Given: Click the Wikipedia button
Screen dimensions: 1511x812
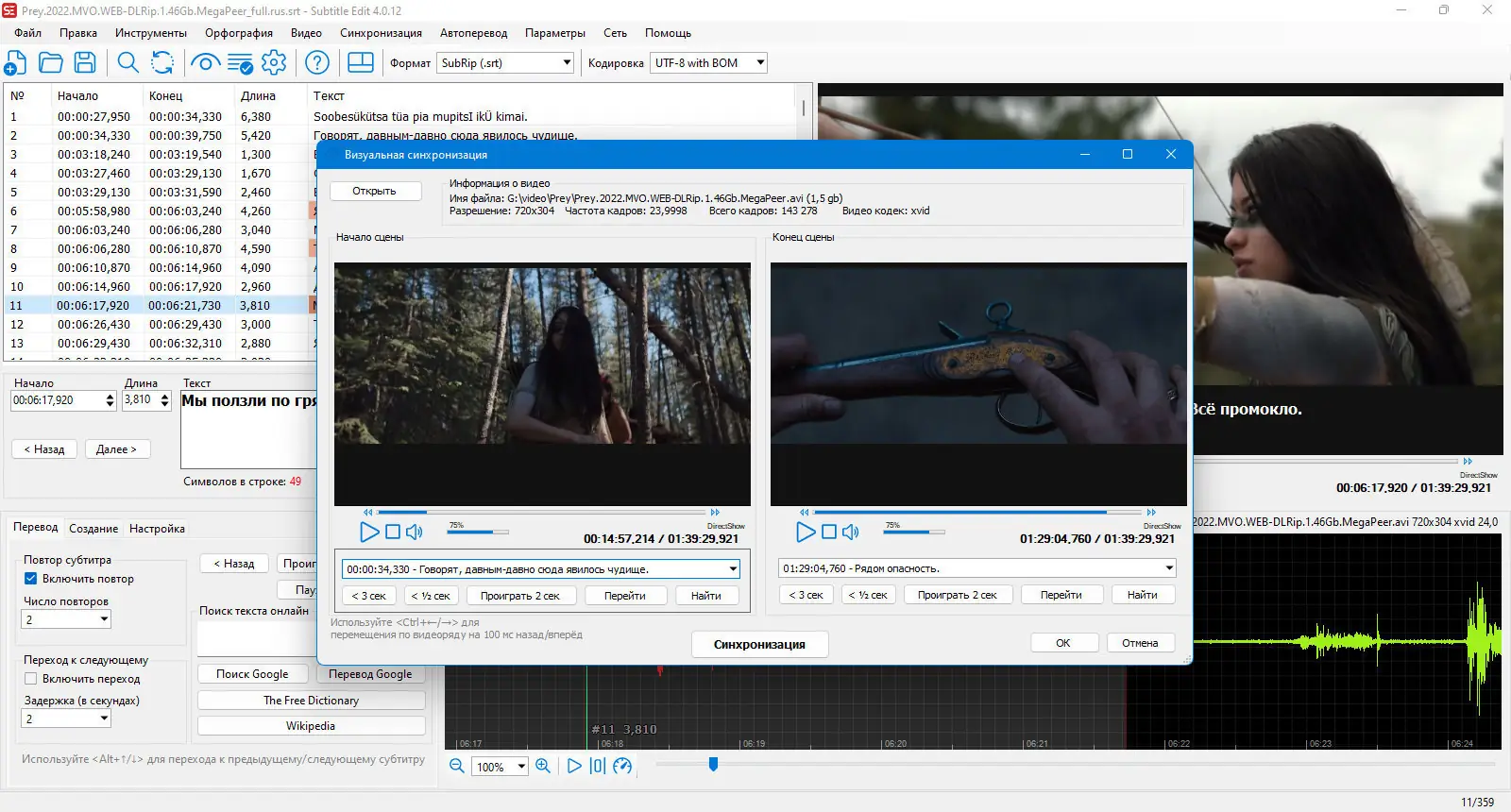Looking at the screenshot, I should [311, 726].
